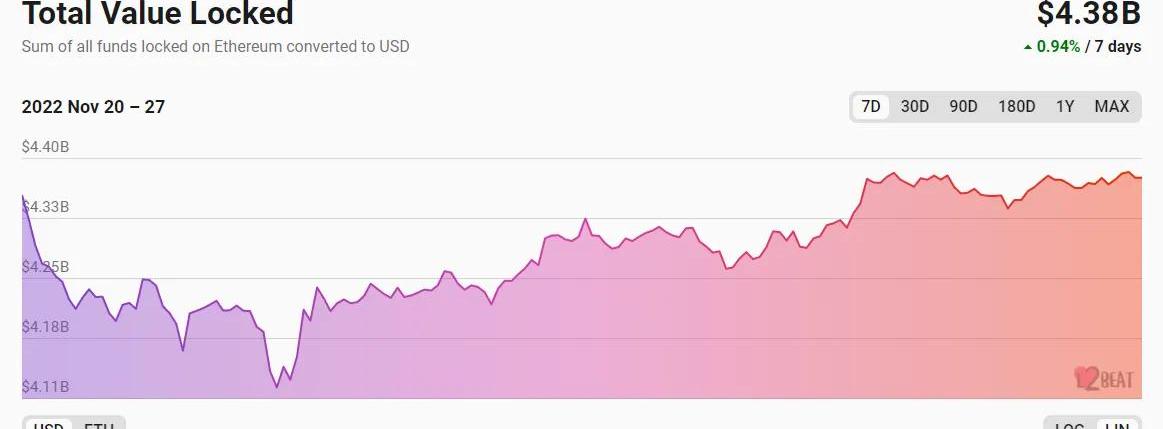This screenshot has width=1163, height=429.
Task: Switch chart to 90D range
Action: click(x=963, y=107)
